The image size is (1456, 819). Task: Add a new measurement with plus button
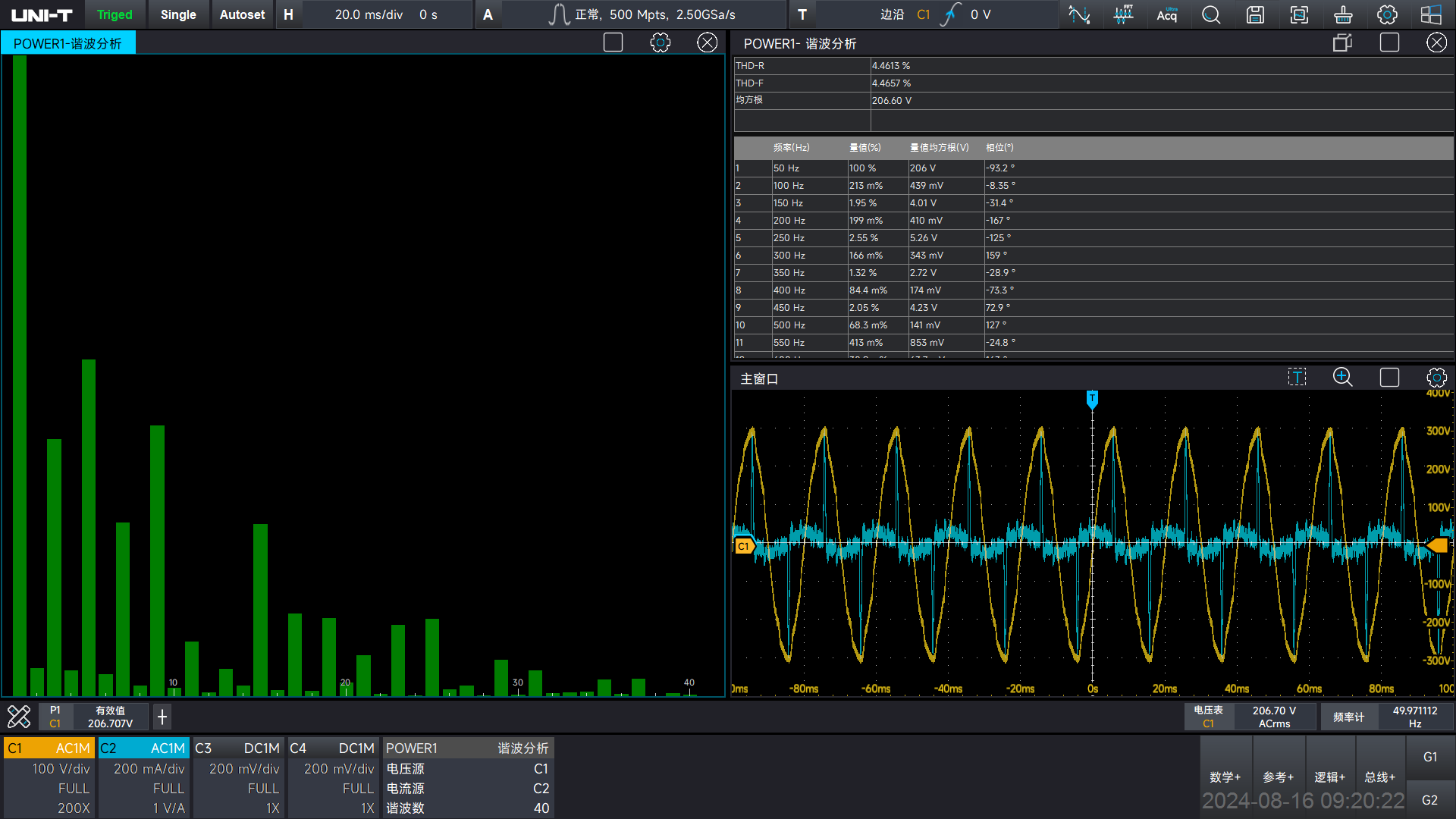[162, 717]
